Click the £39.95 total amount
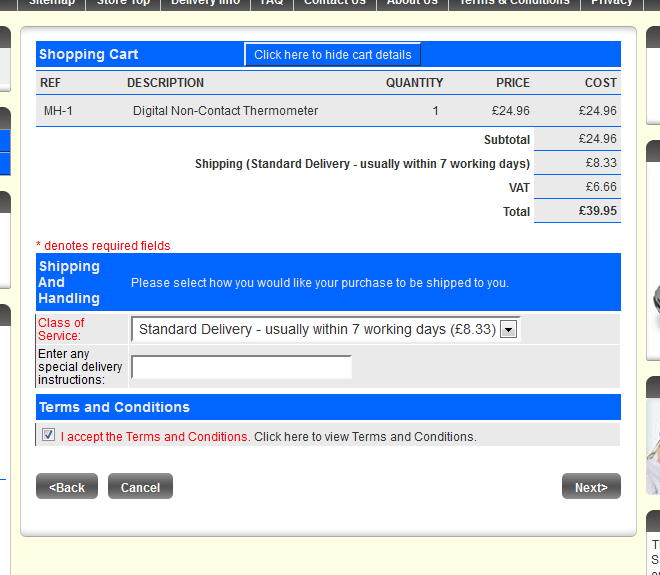The height and width of the screenshot is (575, 660). tap(598, 211)
